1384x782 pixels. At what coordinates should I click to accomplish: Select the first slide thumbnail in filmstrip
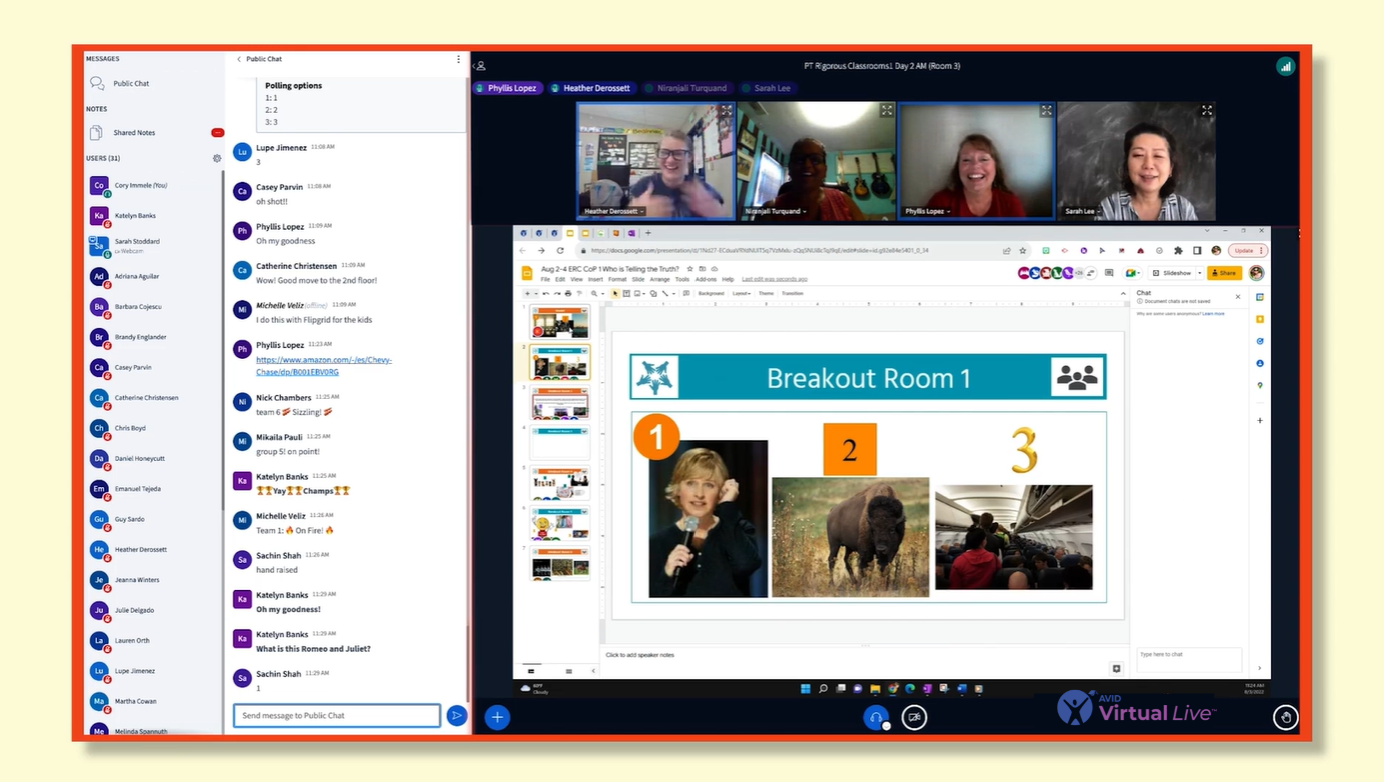[560, 322]
